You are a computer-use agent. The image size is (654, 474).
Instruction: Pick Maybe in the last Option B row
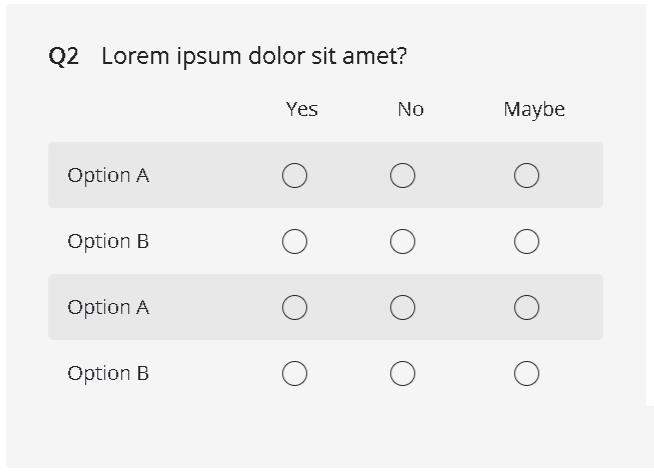(527, 374)
